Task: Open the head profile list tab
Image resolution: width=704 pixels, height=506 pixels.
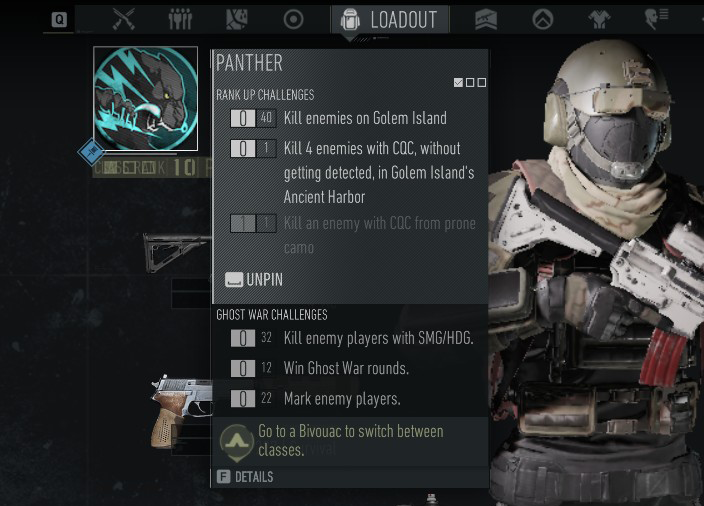Action: [x=656, y=19]
